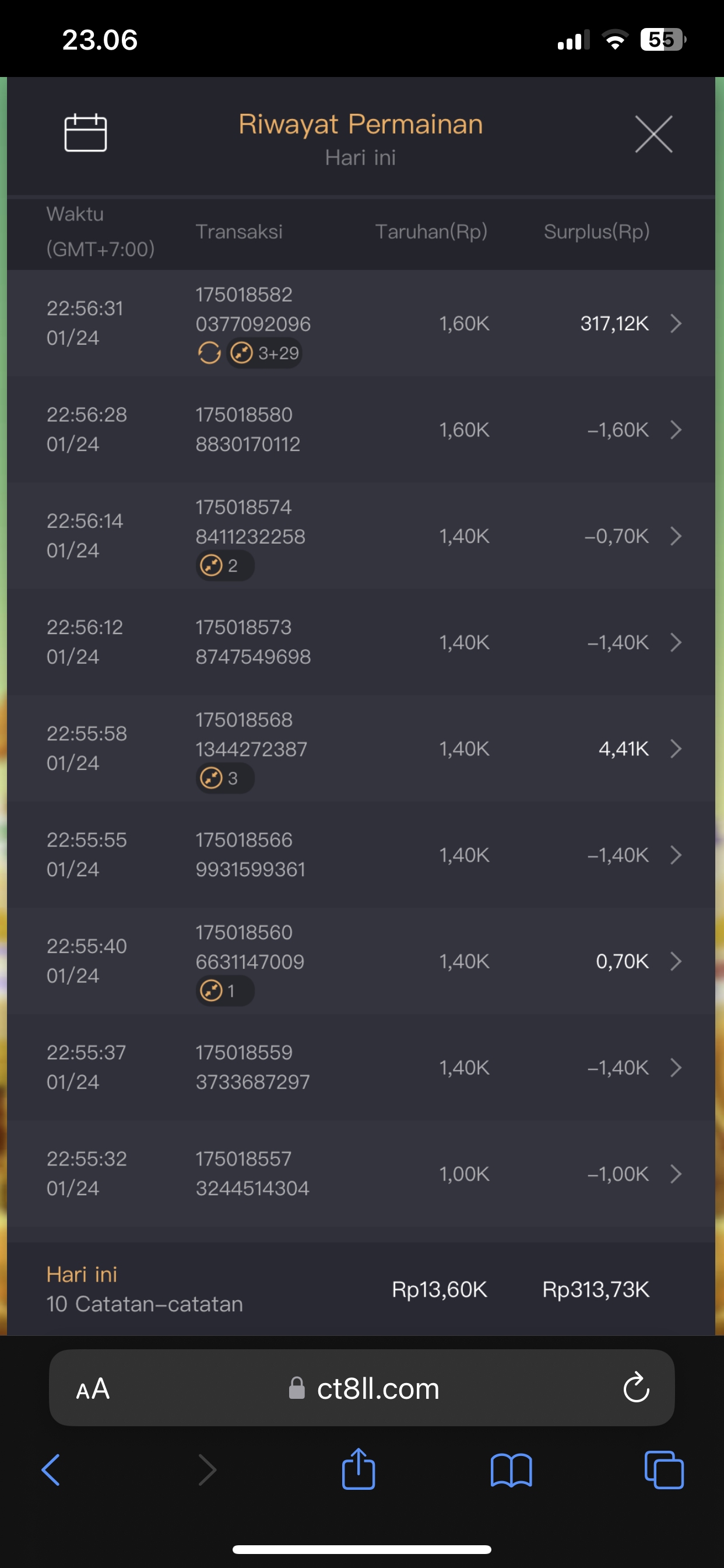Image resolution: width=724 pixels, height=1568 pixels.
Task: Expand the 22:55:32 transaction details
Action: click(676, 1174)
